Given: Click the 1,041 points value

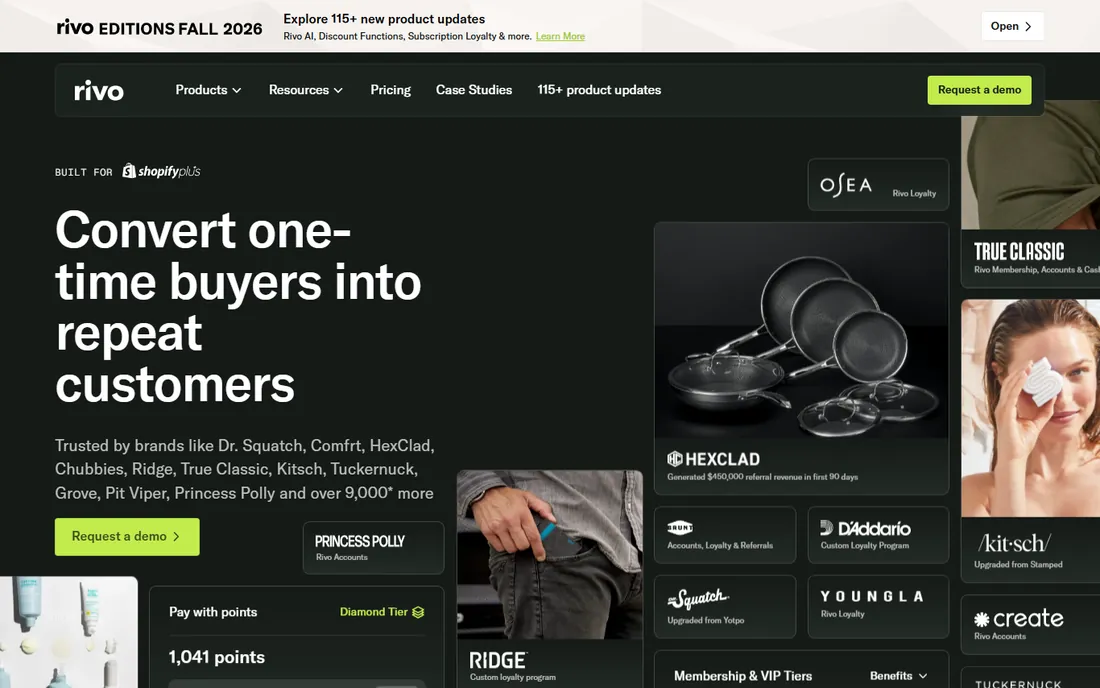Looking at the screenshot, I should pos(217,657).
